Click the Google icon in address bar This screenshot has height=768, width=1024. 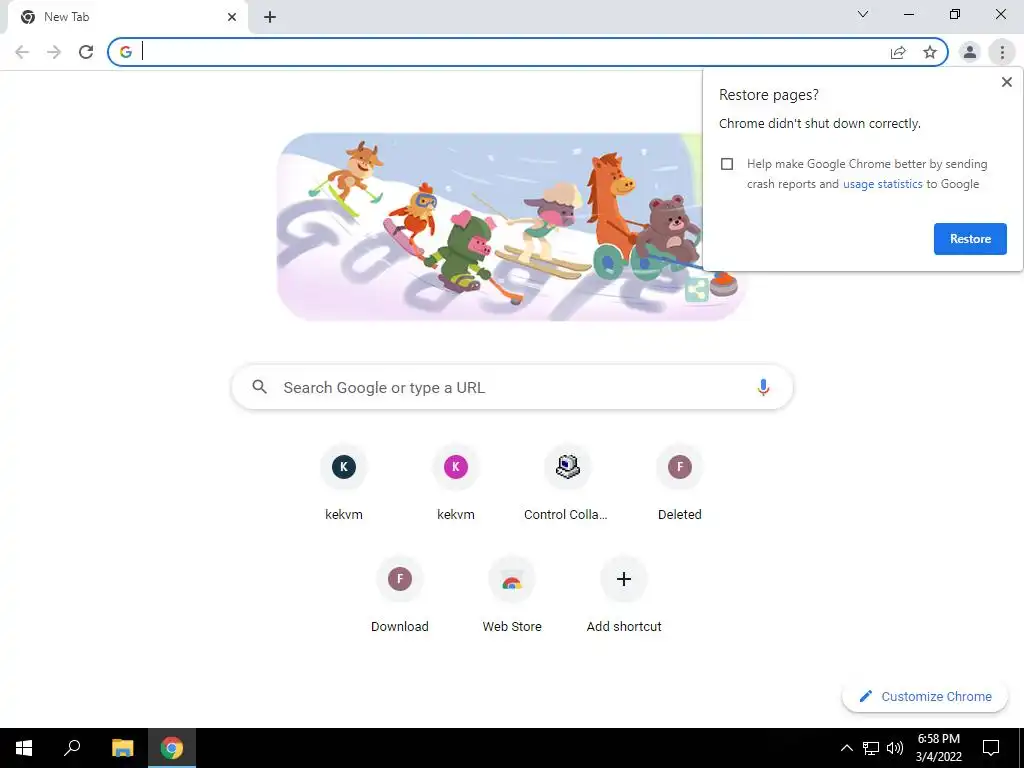(126, 52)
